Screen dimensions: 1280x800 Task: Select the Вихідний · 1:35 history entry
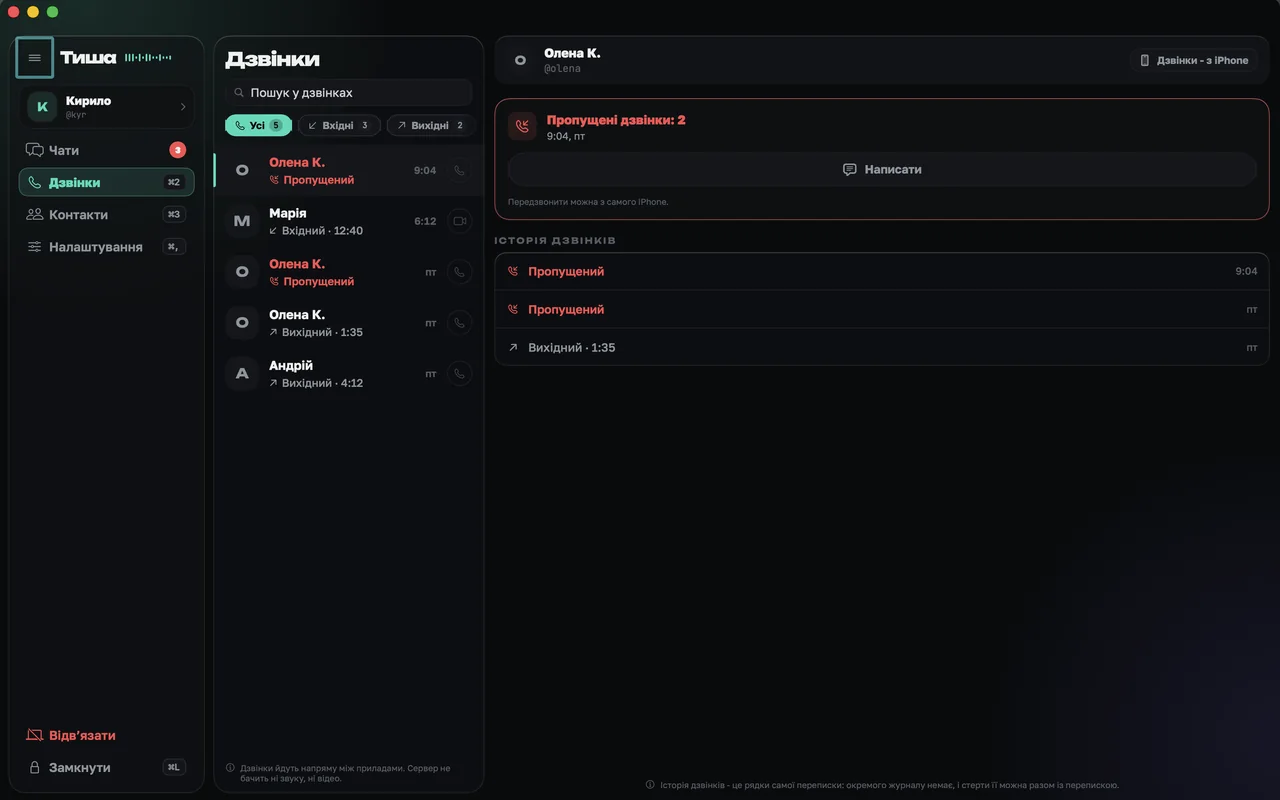point(882,347)
